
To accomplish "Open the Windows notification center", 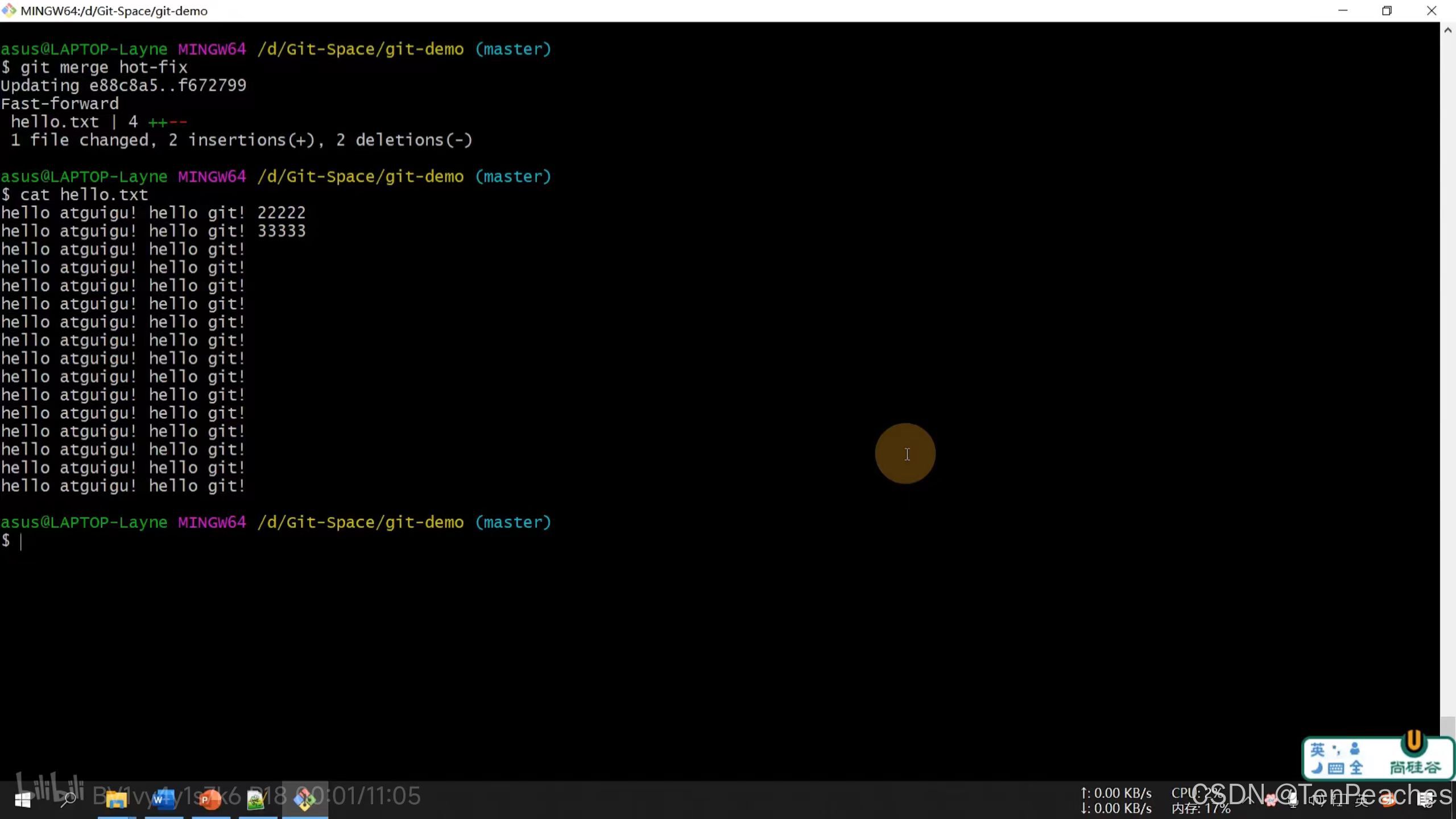I will (x=1425, y=800).
